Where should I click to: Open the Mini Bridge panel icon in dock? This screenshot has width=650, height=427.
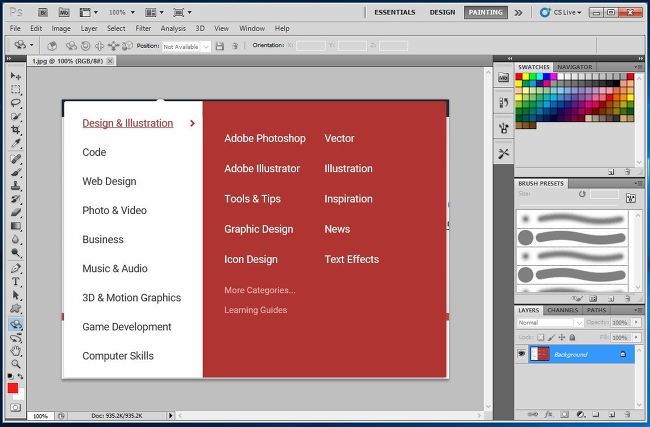point(503,77)
